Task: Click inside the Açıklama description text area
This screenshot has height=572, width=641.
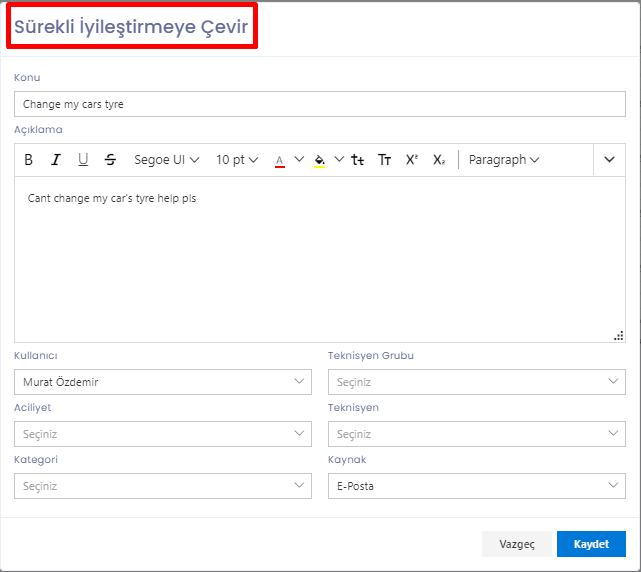Action: click(320, 259)
